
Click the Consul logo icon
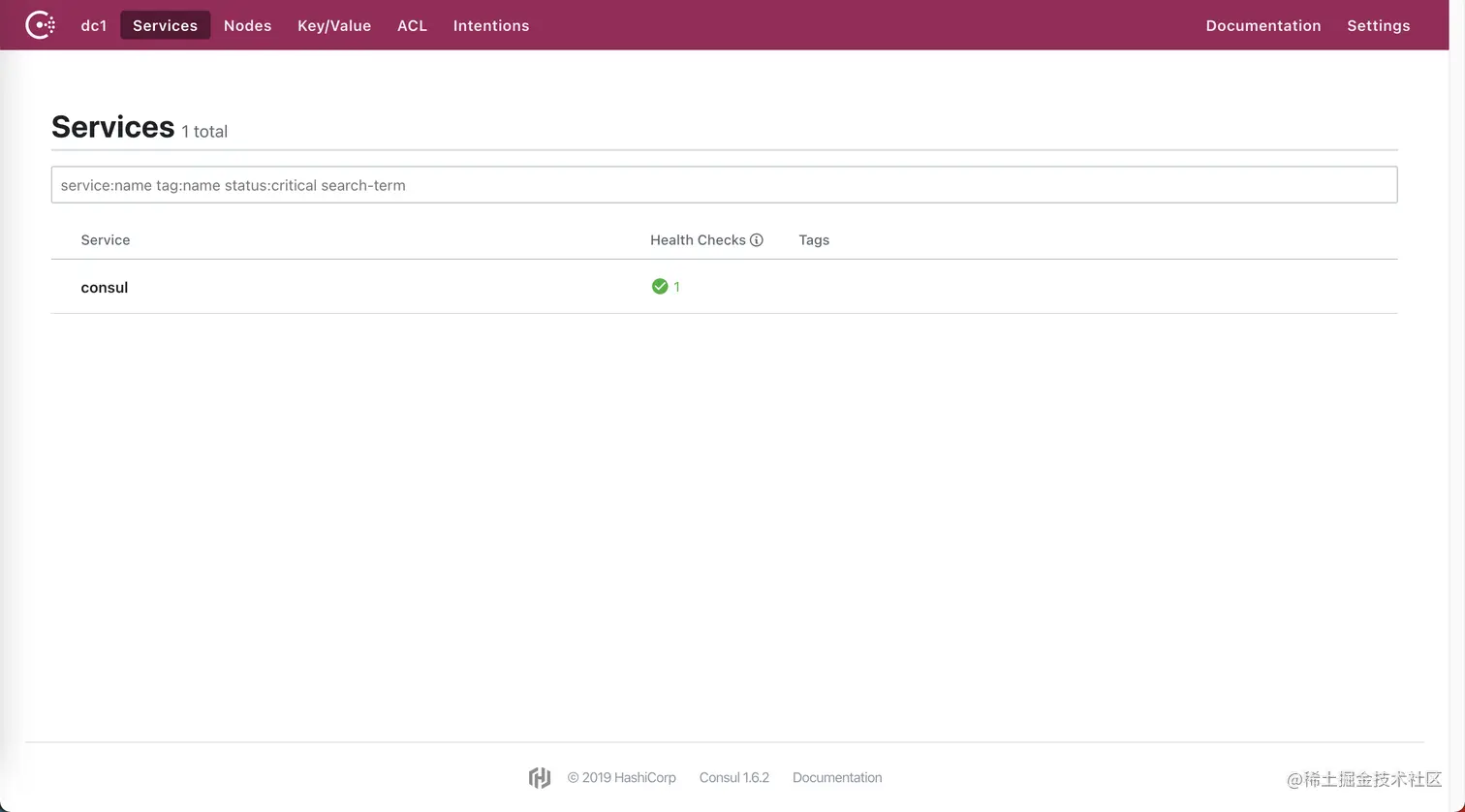(40, 25)
